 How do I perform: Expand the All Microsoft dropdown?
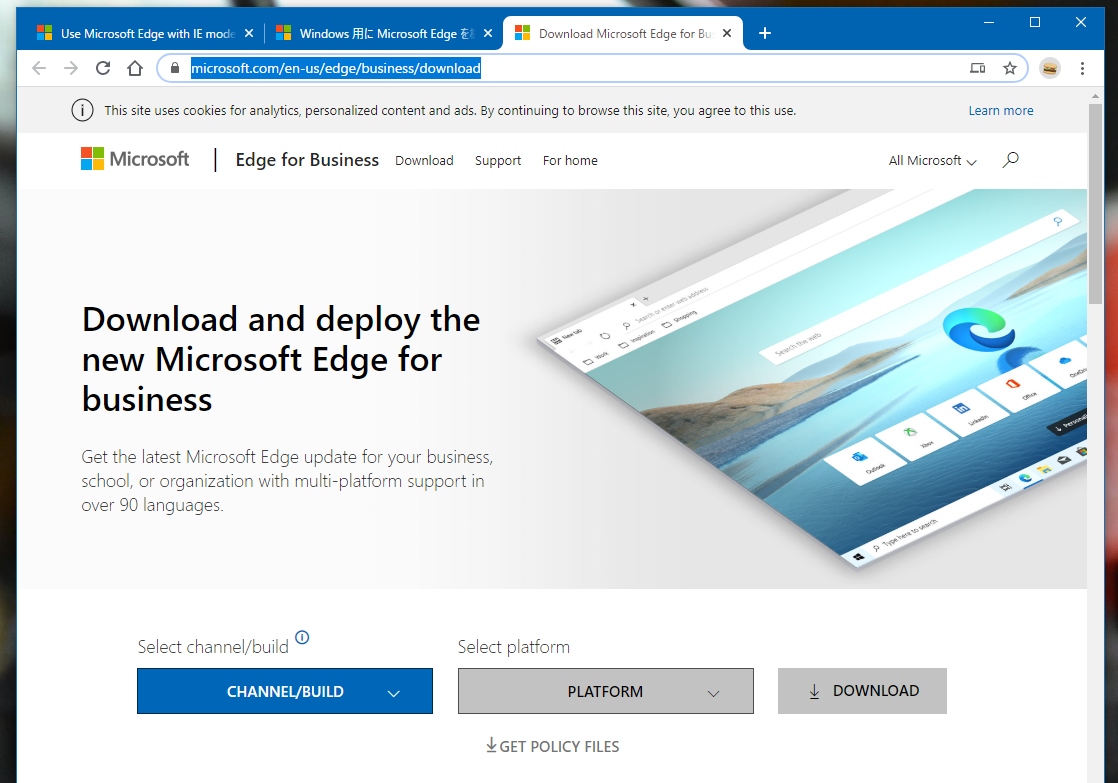(x=932, y=160)
